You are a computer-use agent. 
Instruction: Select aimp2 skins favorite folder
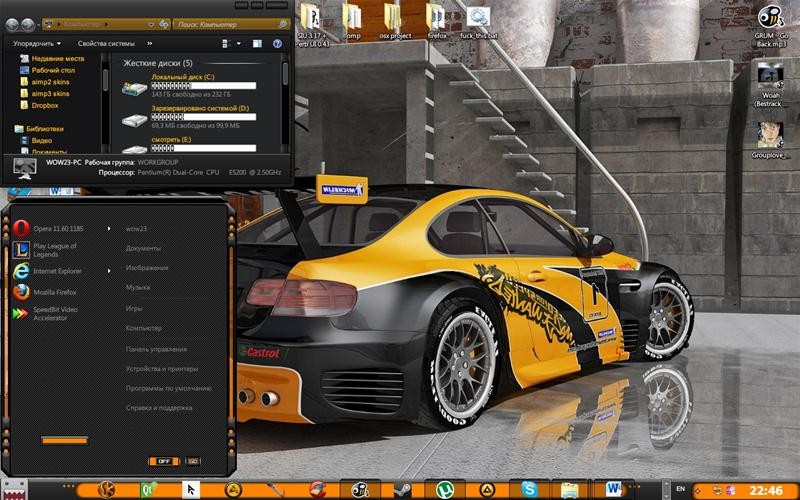[x=45, y=82]
